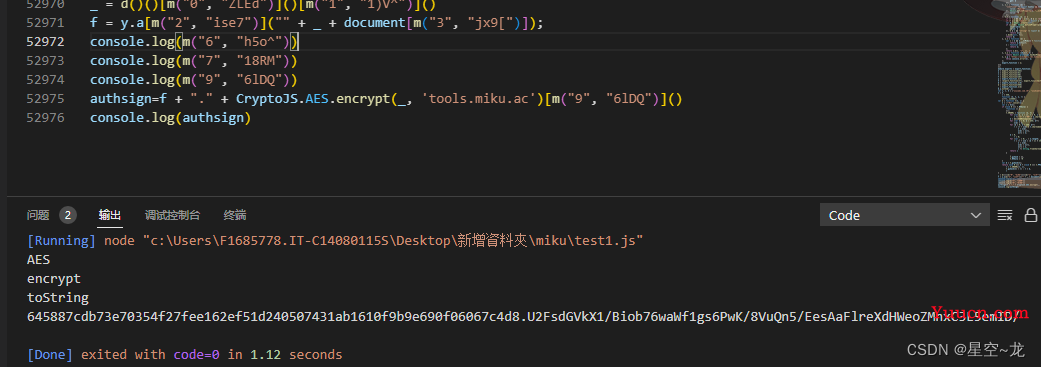Click line number 52974 in the gutter
Screen dimensions: 1041x367
click(x=45, y=80)
